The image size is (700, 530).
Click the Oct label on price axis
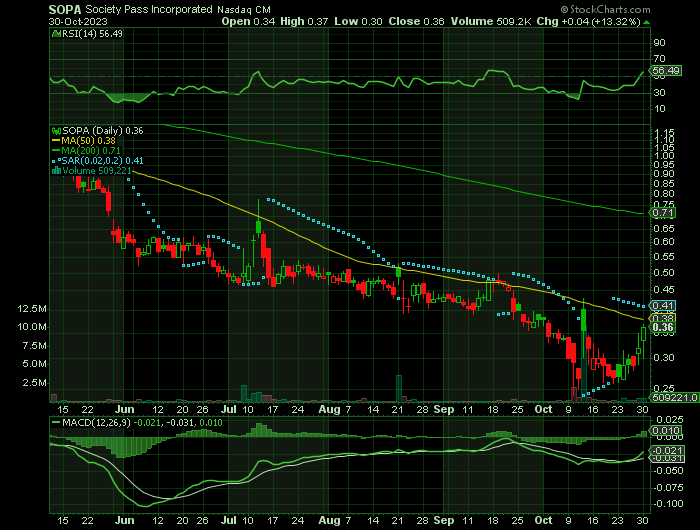[x=543, y=409]
